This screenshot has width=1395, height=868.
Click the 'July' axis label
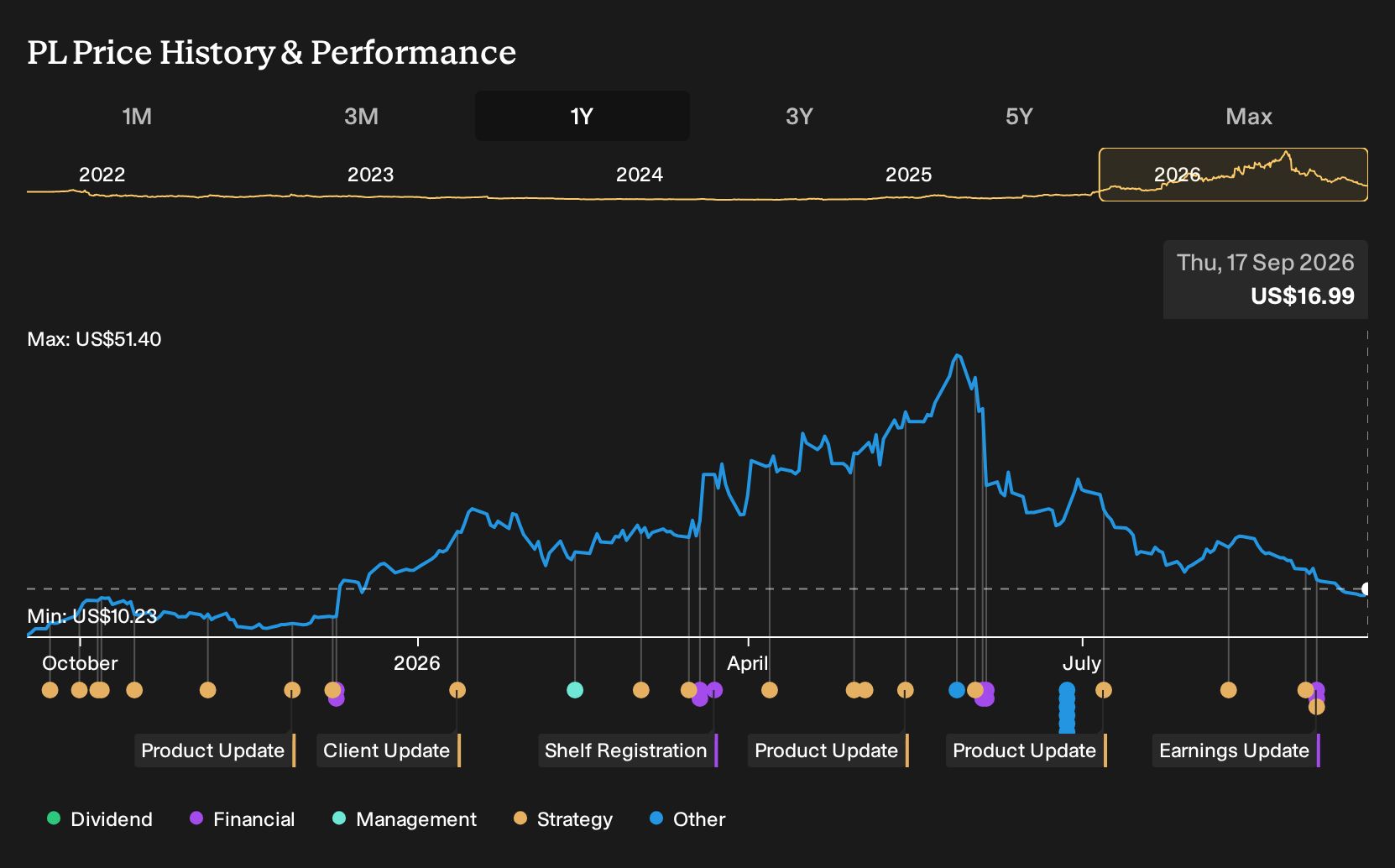pyautogui.click(x=1081, y=663)
